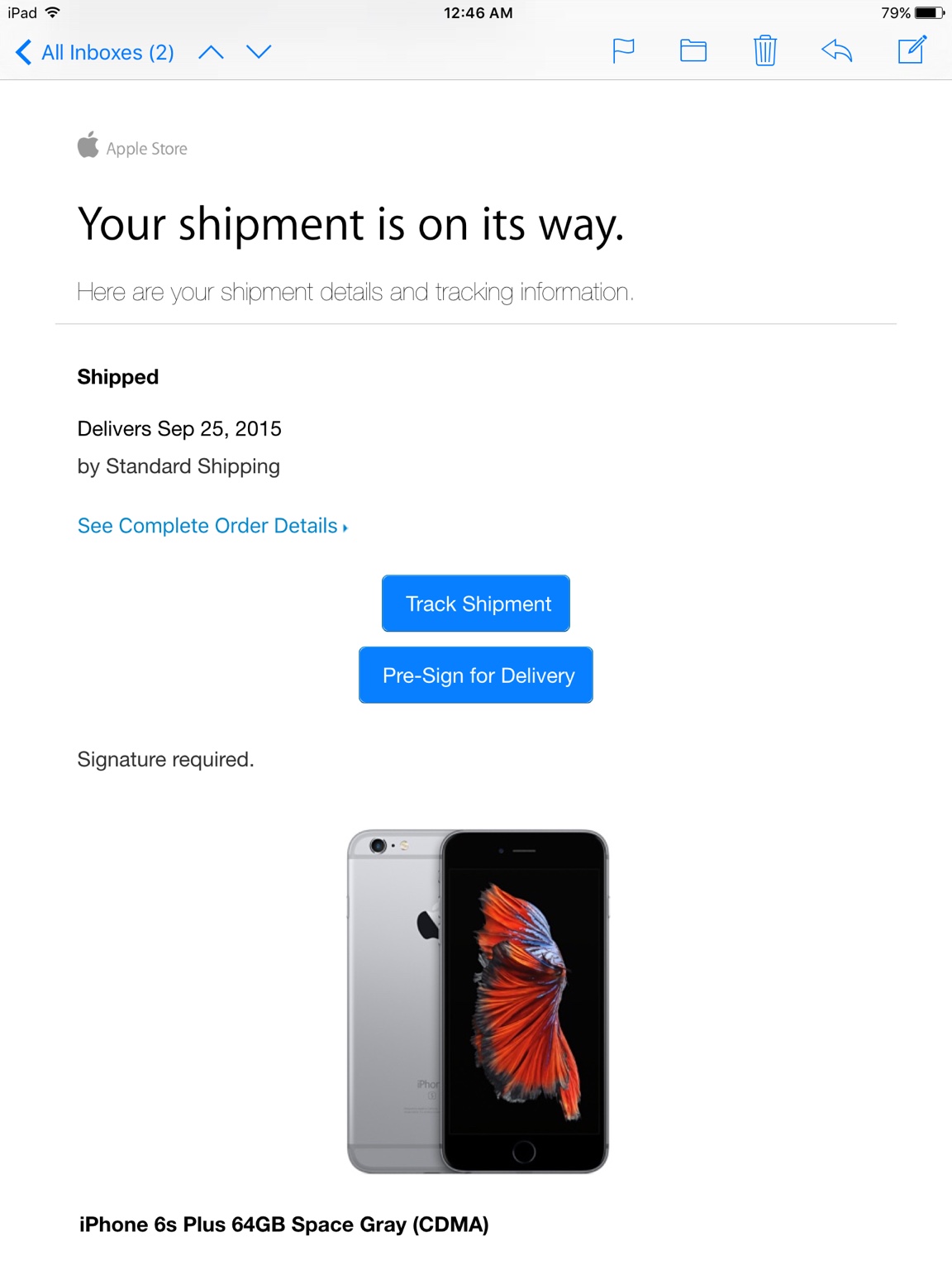The height and width of the screenshot is (1270, 952).
Task: Flag this email with the flag icon
Action: point(623,51)
